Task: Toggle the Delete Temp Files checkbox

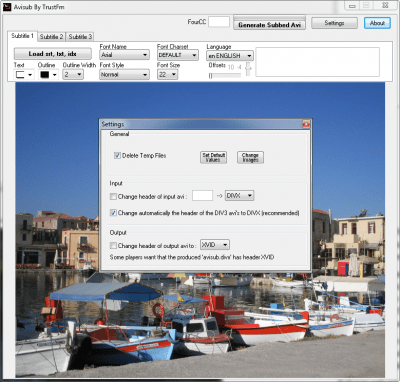Action: 117,155
